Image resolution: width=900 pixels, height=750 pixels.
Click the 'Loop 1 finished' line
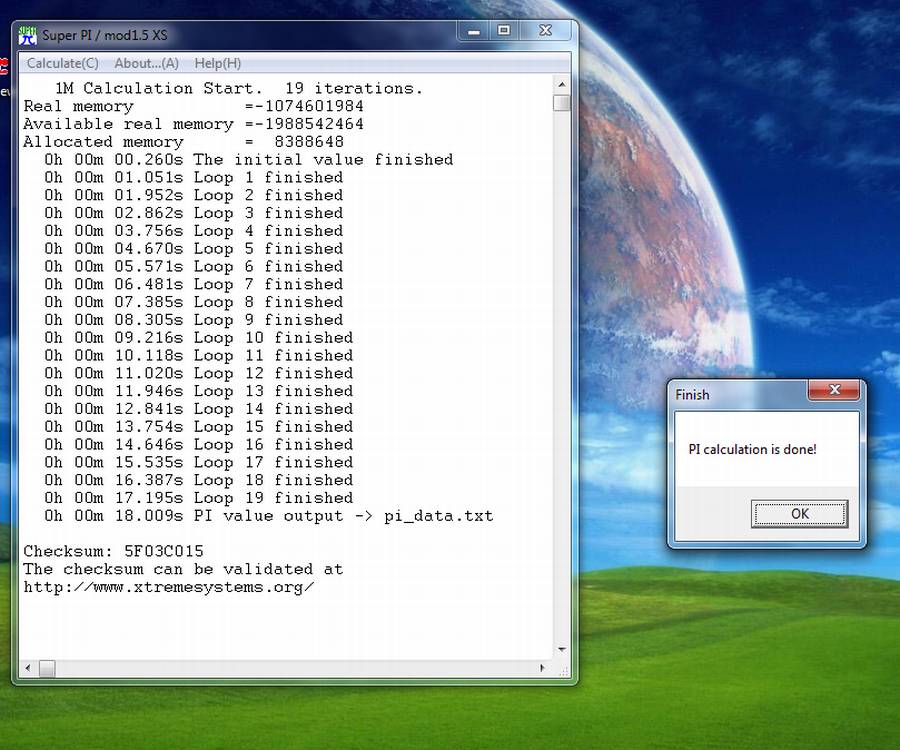pyautogui.click(x=194, y=177)
